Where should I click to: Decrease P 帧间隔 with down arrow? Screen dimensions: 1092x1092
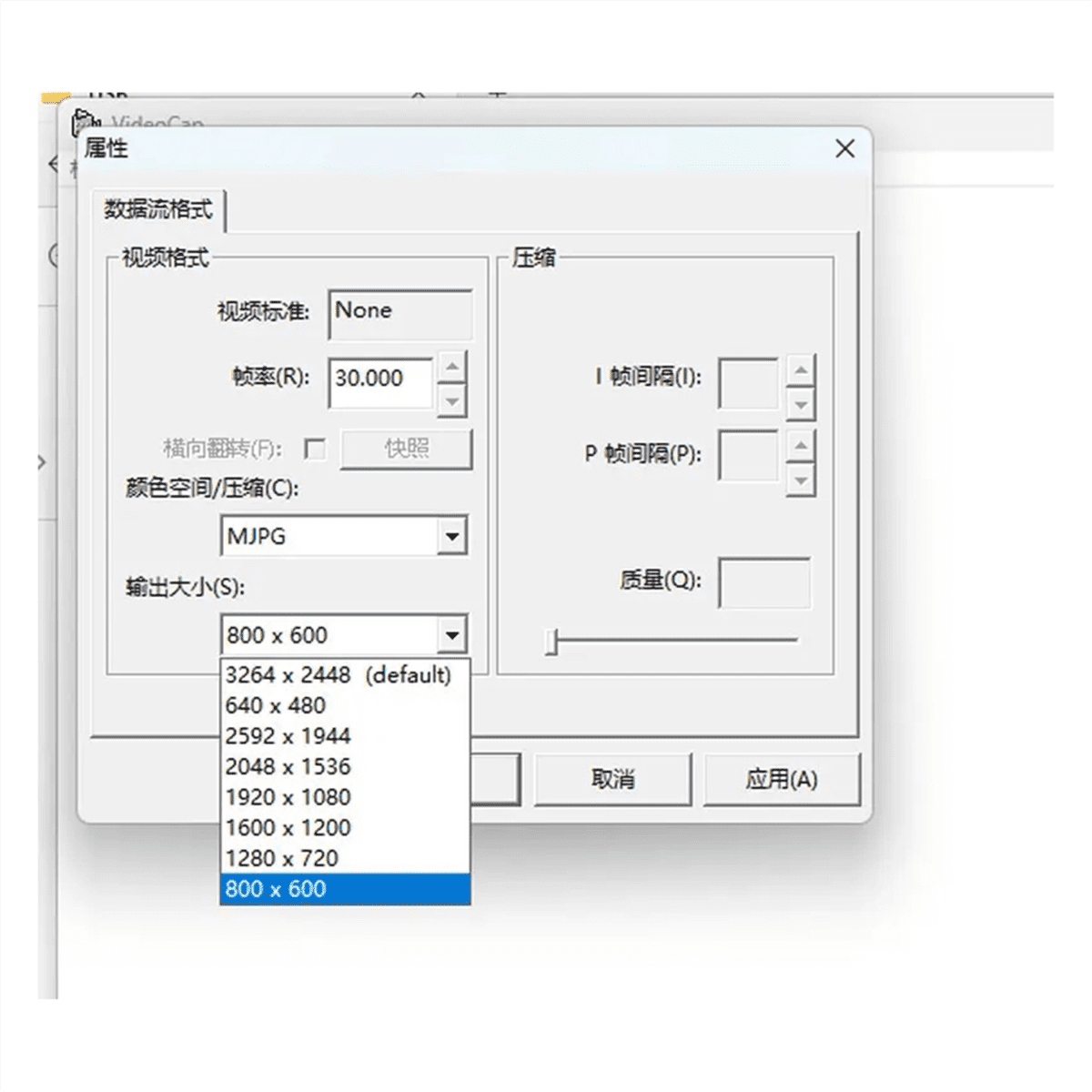click(801, 480)
